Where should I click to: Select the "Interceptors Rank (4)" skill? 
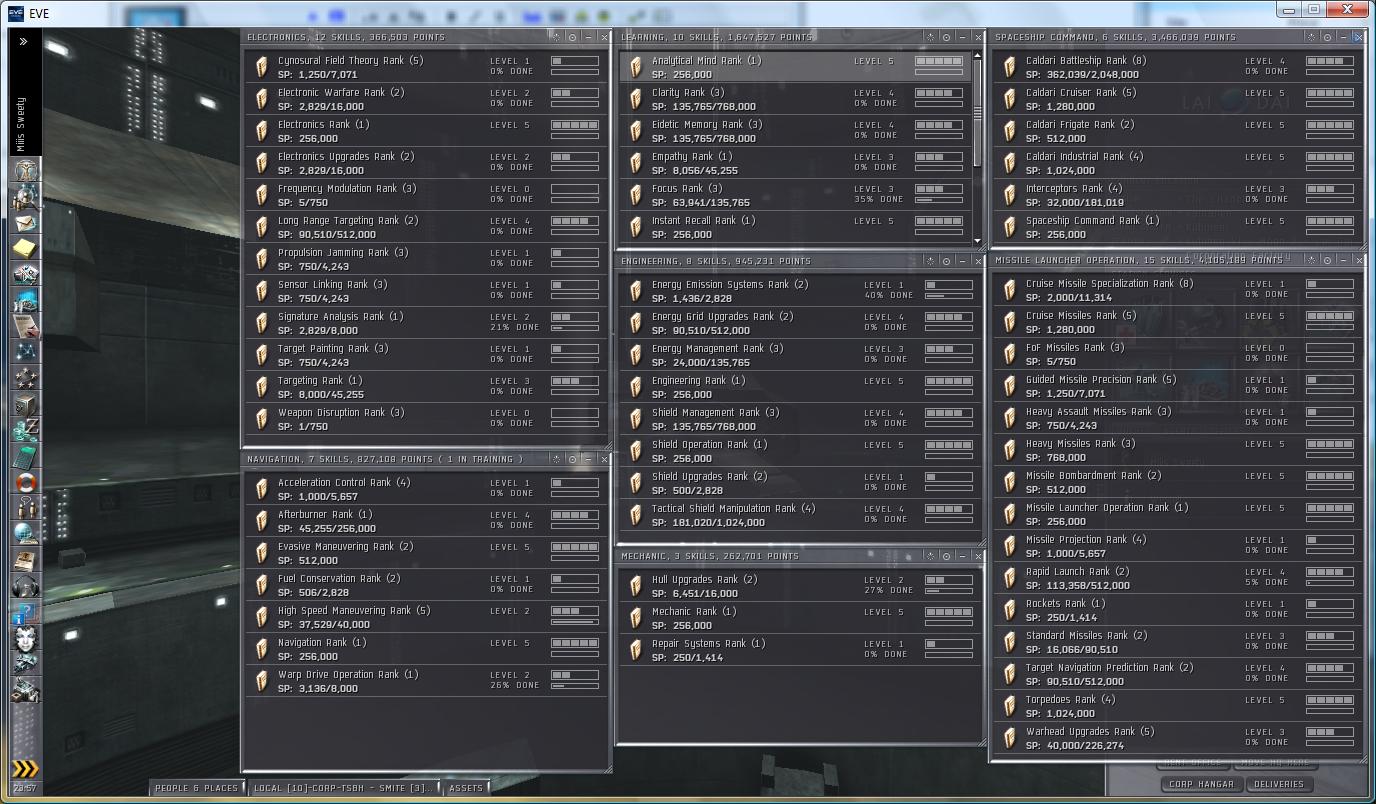coord(1177,195)
